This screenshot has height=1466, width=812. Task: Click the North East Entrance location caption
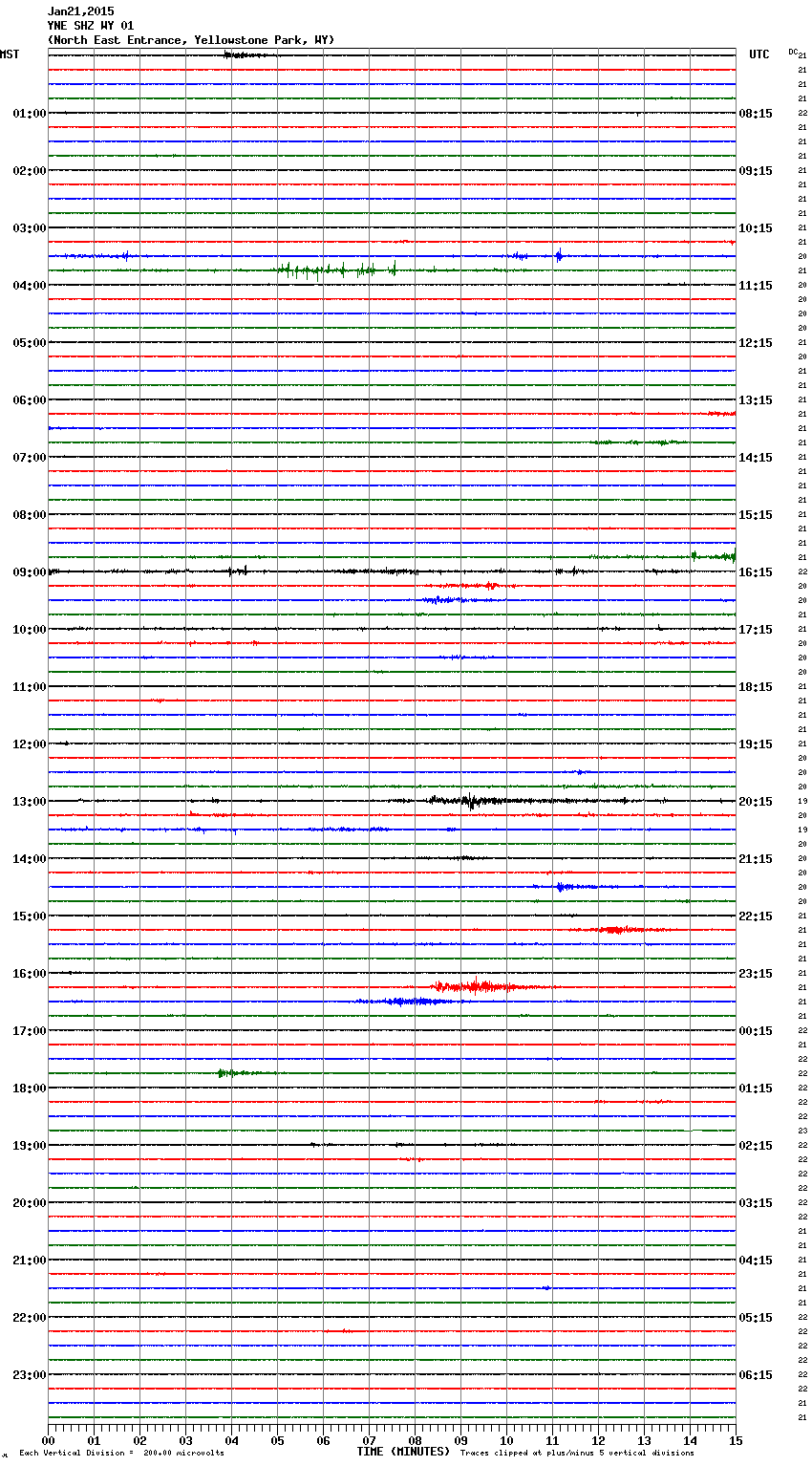(x=191, y=40)
